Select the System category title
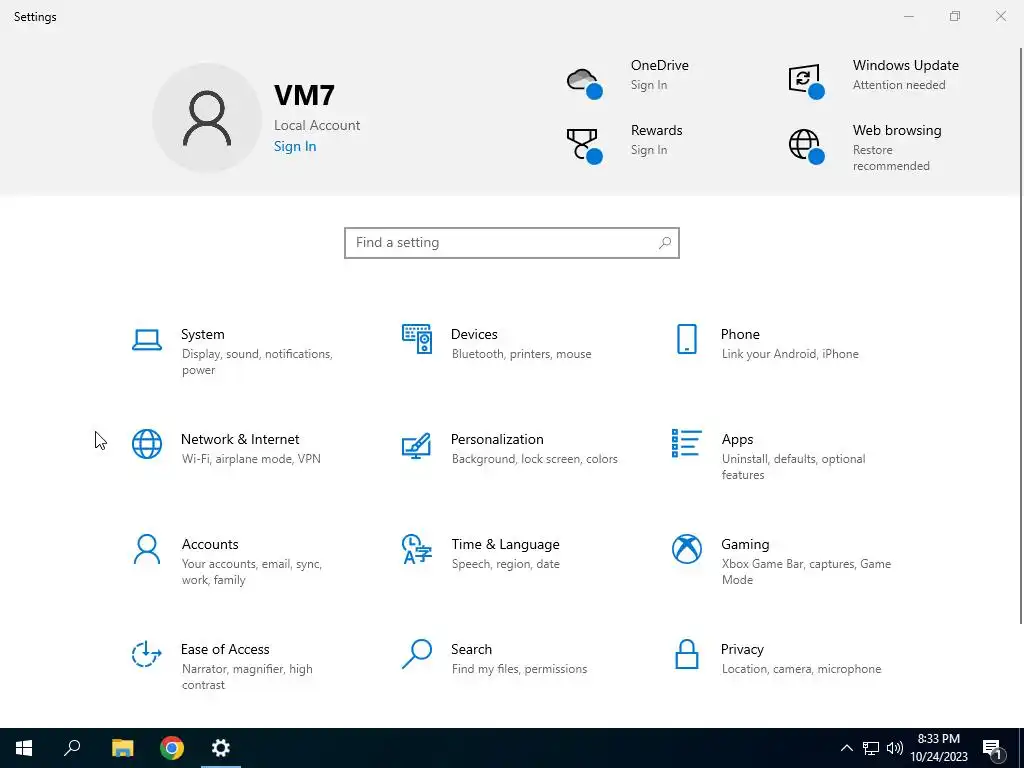 pyautogui.click(x=202, y=334)
